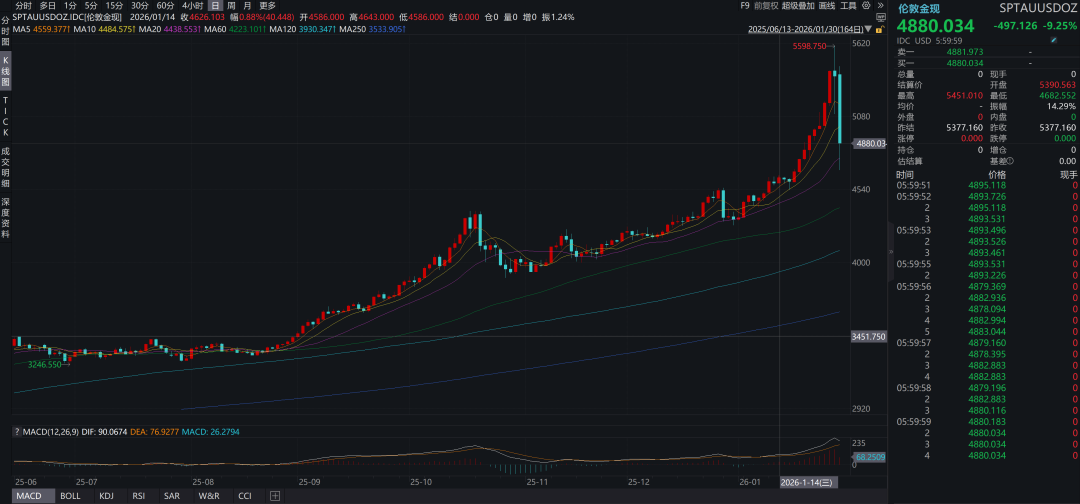This screenshot has height=504, width=1080.
Task: Switch to the 周 weekly period
Action: pyautogui.click(x=231, y=6)
